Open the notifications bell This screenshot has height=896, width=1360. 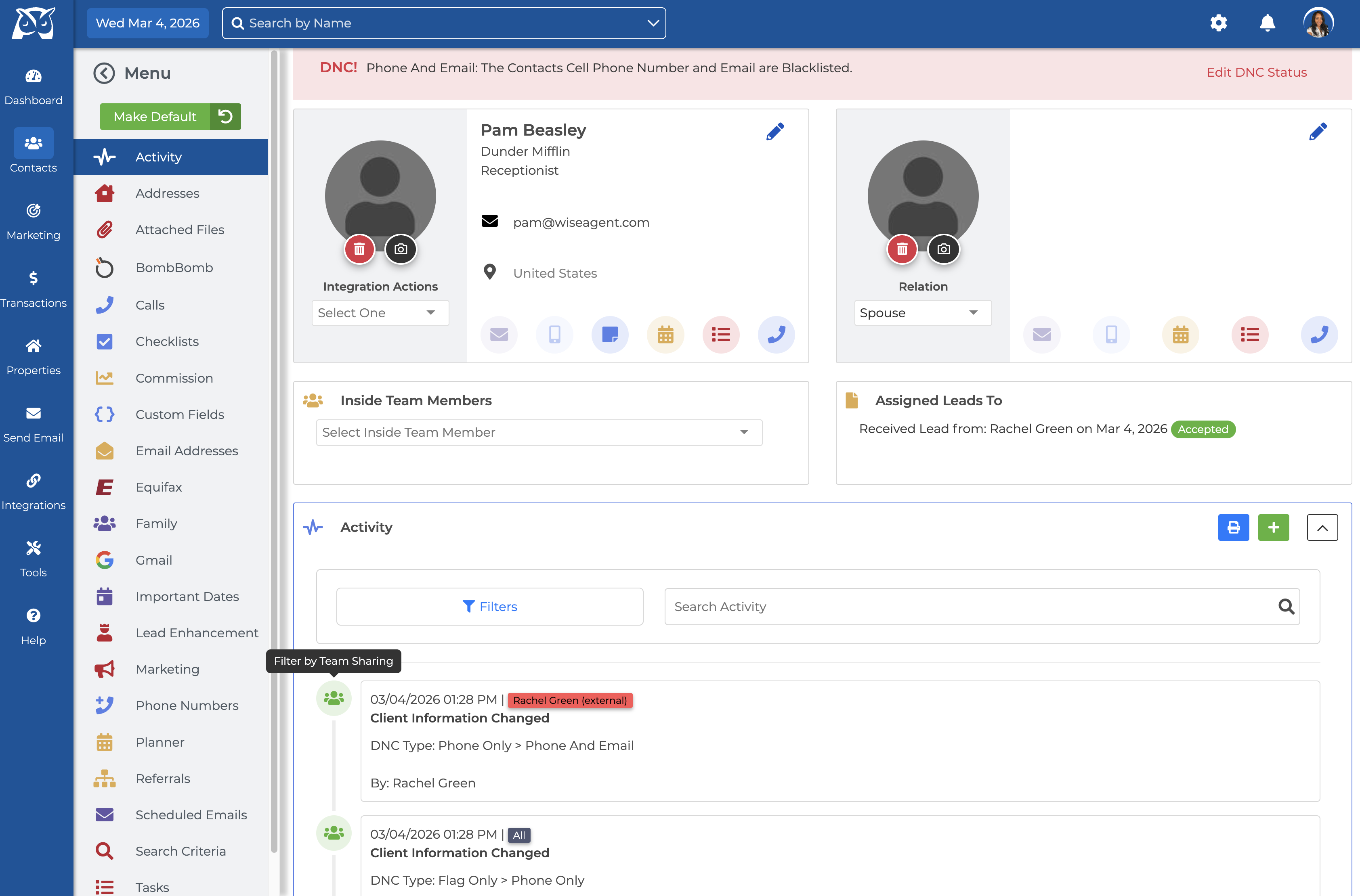click(1268, 23)
